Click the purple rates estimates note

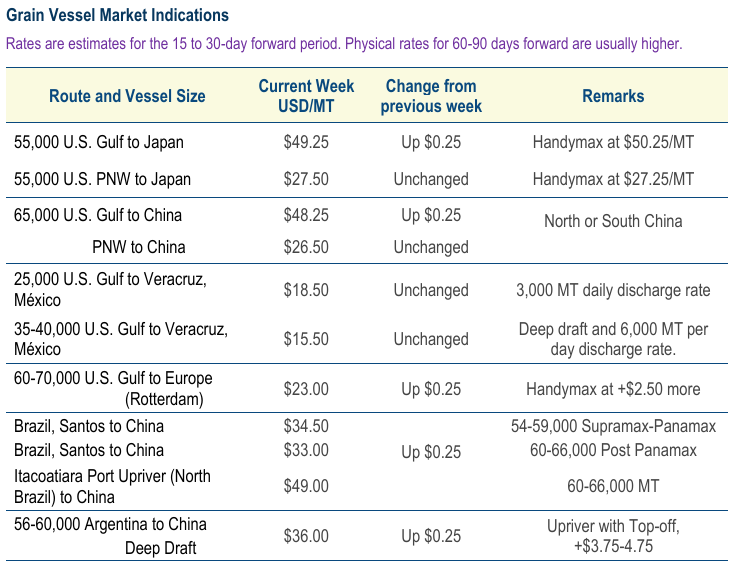click(344, 44)
